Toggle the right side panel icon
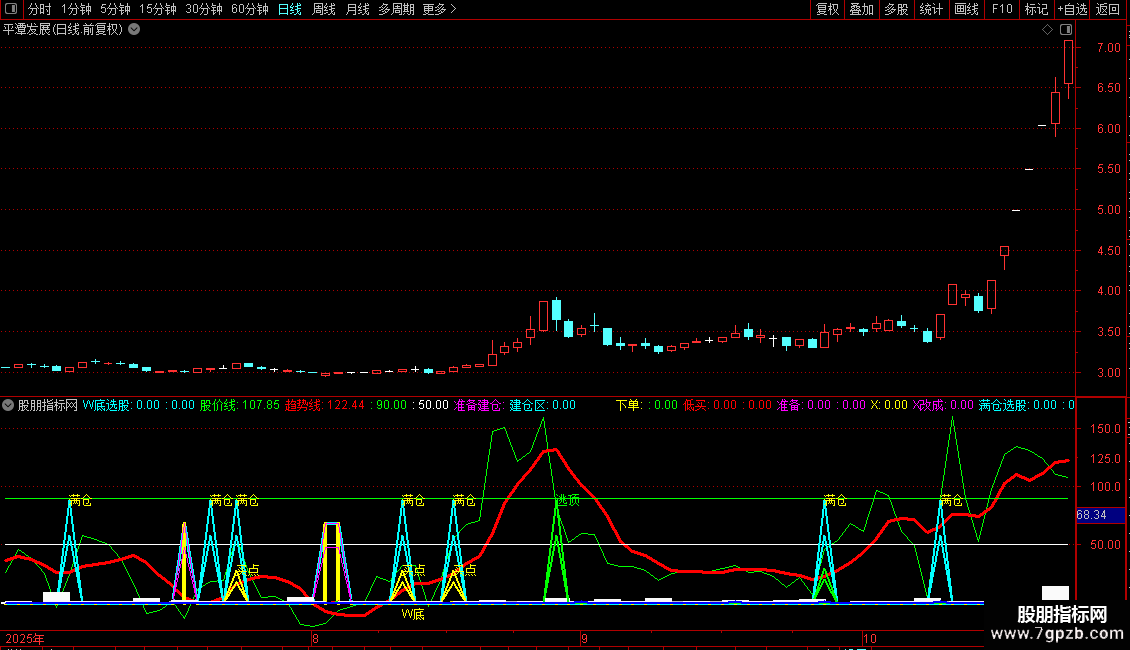This screenshot has width=1130, height=650. tap(1066, 30)
